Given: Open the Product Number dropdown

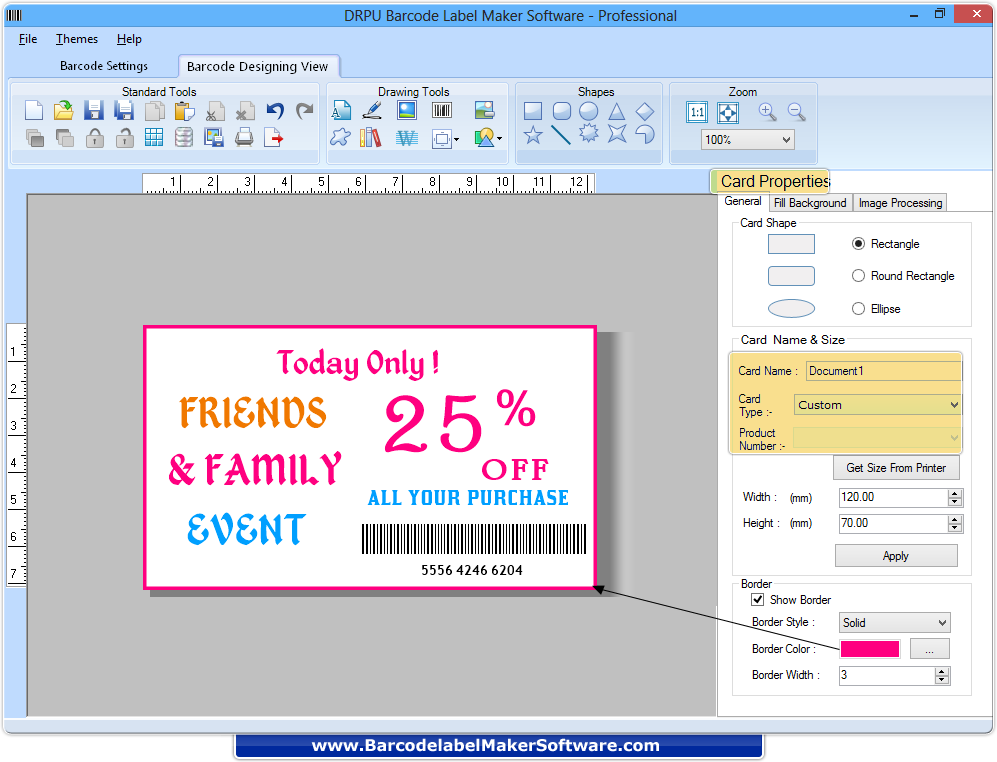Looking at the screenshot, I should coord(954,438).
